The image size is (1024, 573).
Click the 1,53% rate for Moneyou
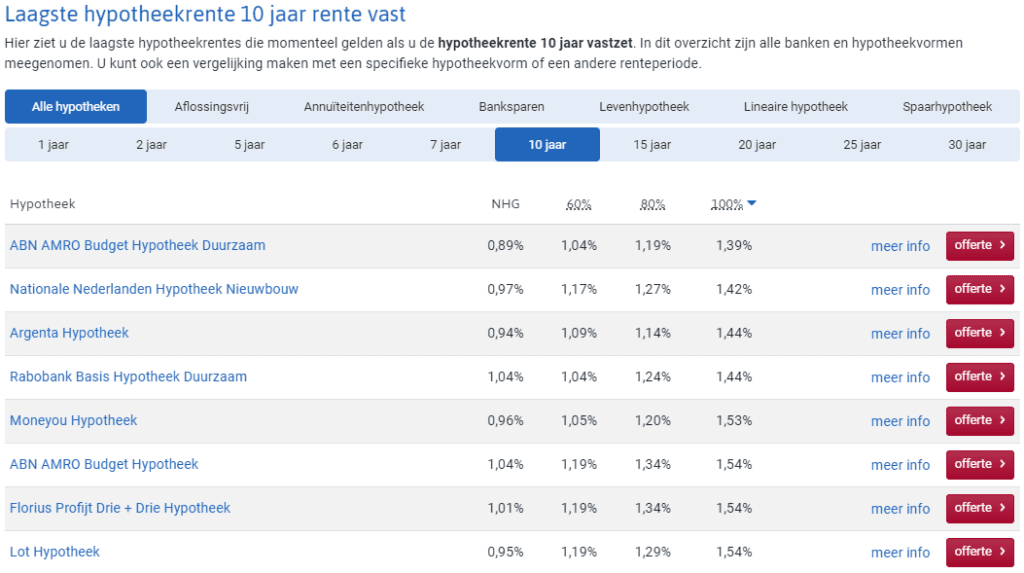pyautogui.click(x=734, y=421)
